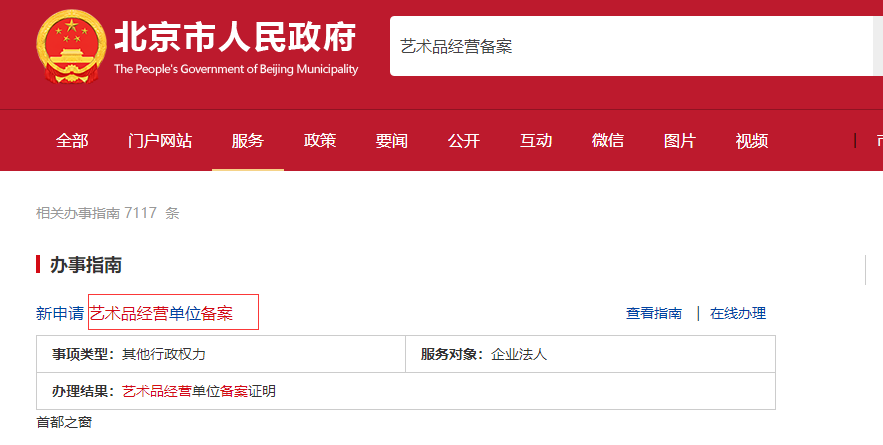Click the 首都之窗 text below the table
The image size is (883, 445).
click(64, 423)
